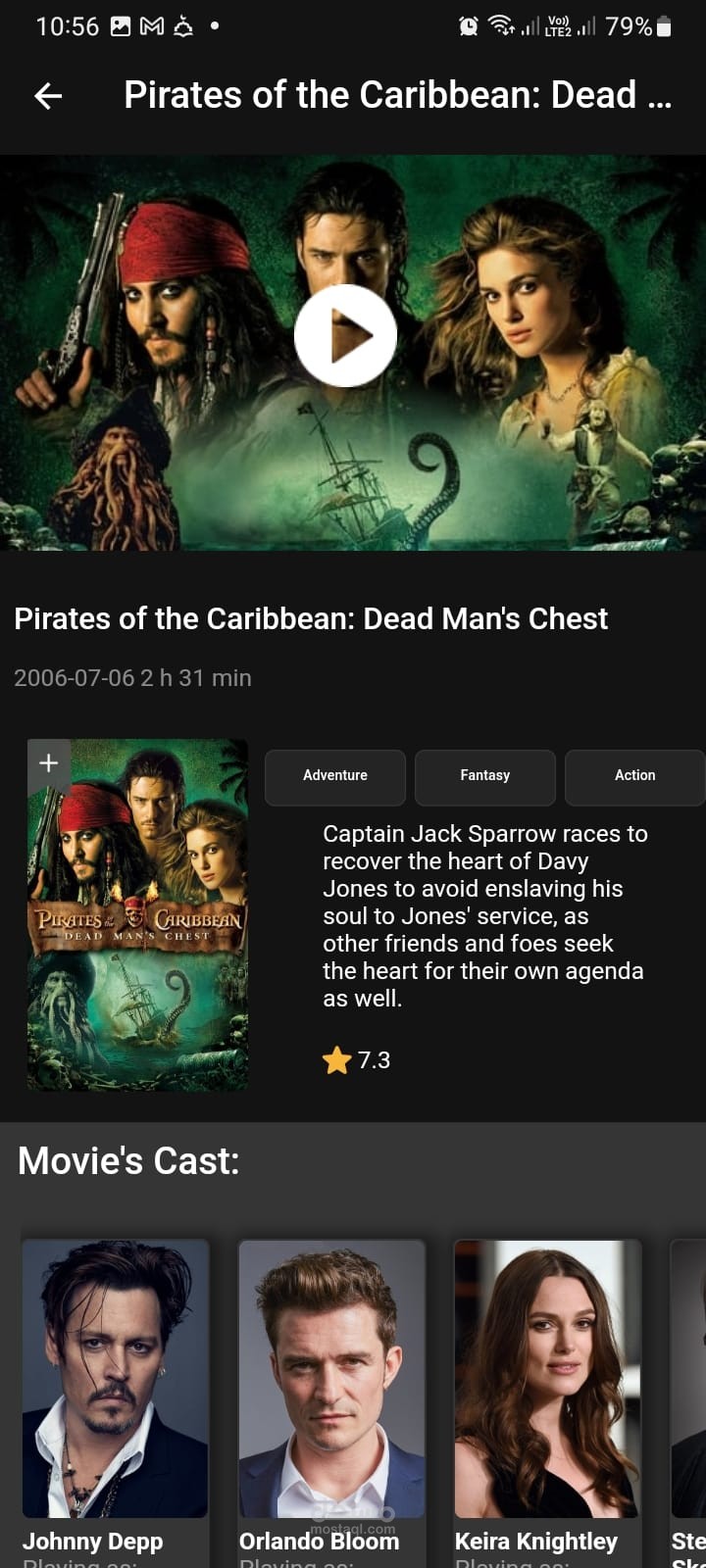Tap the battery indicator icon
The height and width of the screenshot is (1568, 706).
point(664,26)
